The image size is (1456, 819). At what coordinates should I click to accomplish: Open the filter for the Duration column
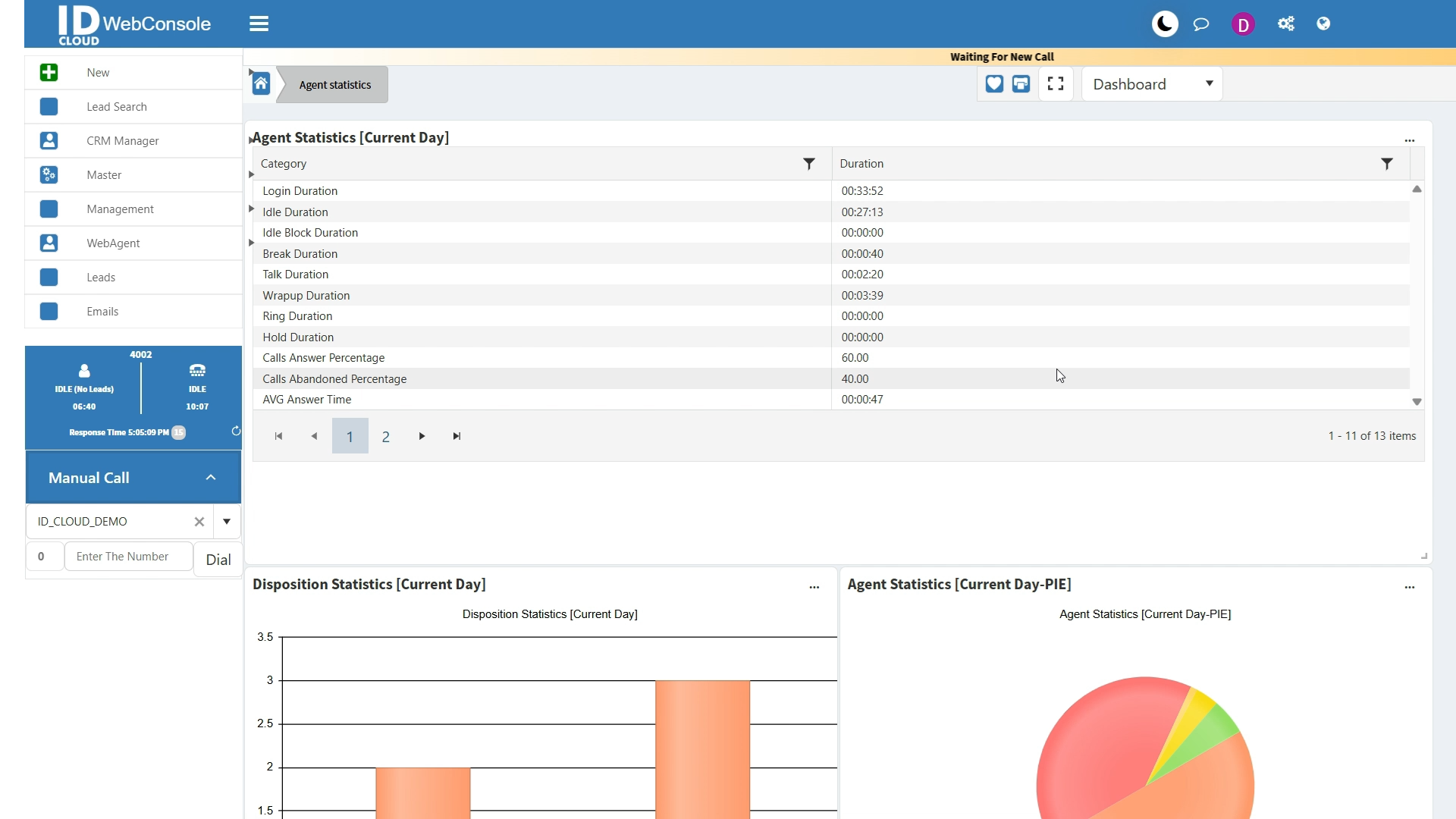[1388, 164]
